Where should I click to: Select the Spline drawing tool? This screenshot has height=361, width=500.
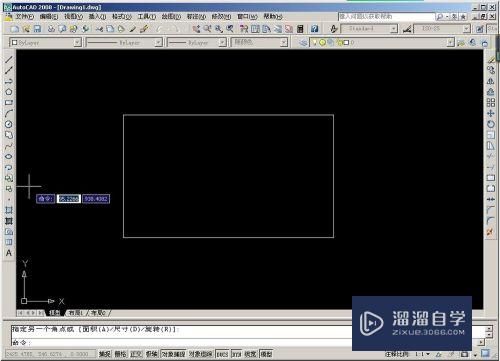click(x=9, y=146)
